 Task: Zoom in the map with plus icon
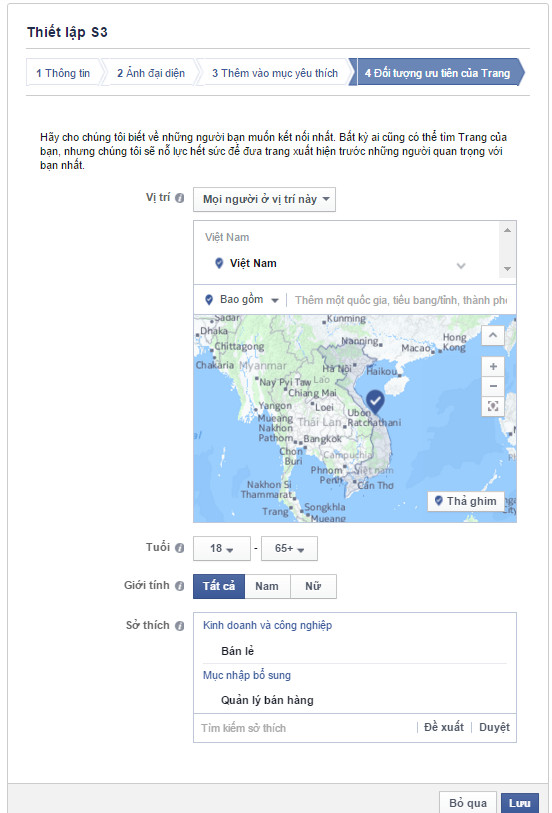493,367
